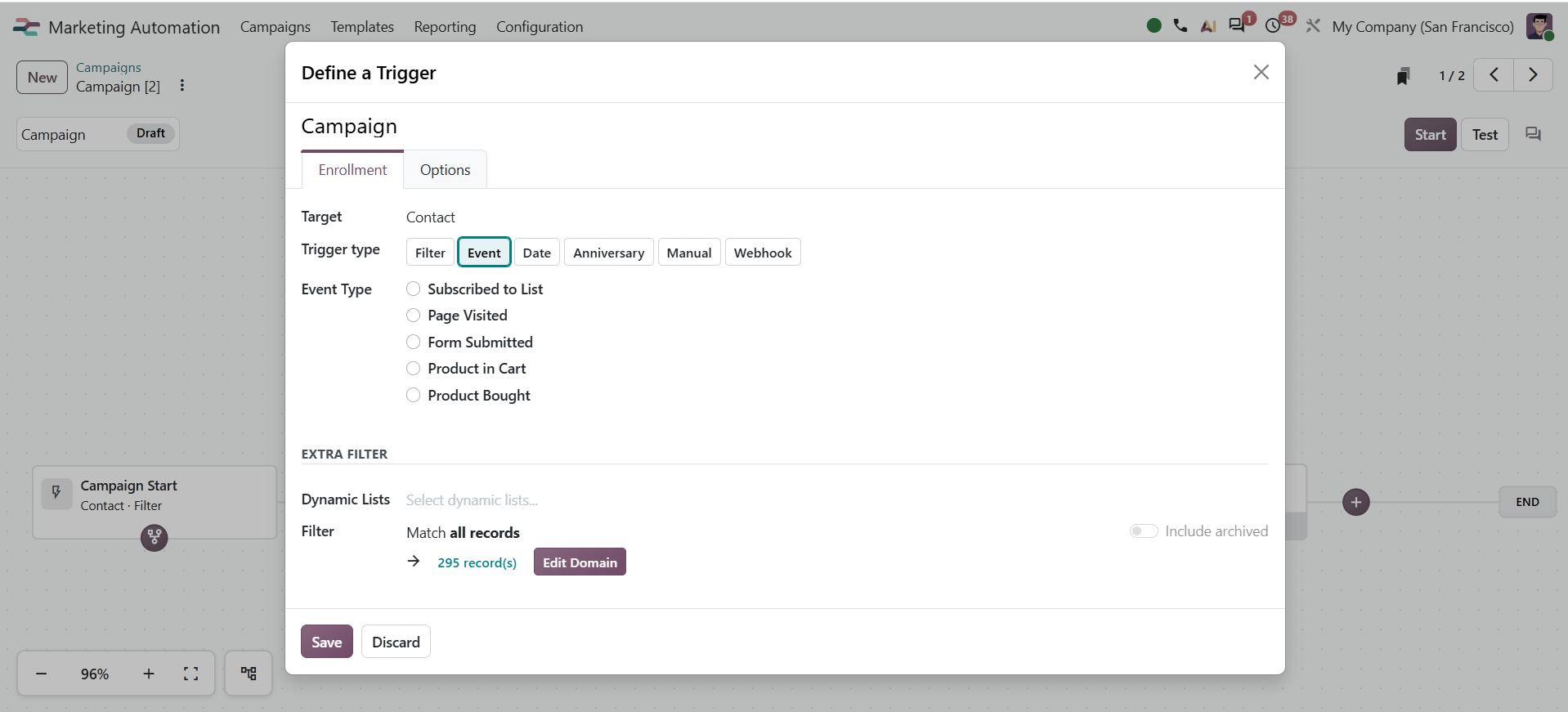The width and height of the screenshot is (1568, 712).
Task: Click the Marketing Automation app logo
Action: coord(26,27)
